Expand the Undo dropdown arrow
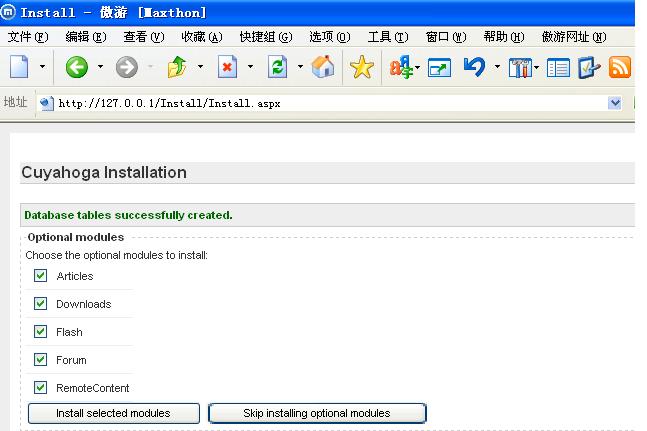Viewport: 647px width, 431px height. coord(498,66)
